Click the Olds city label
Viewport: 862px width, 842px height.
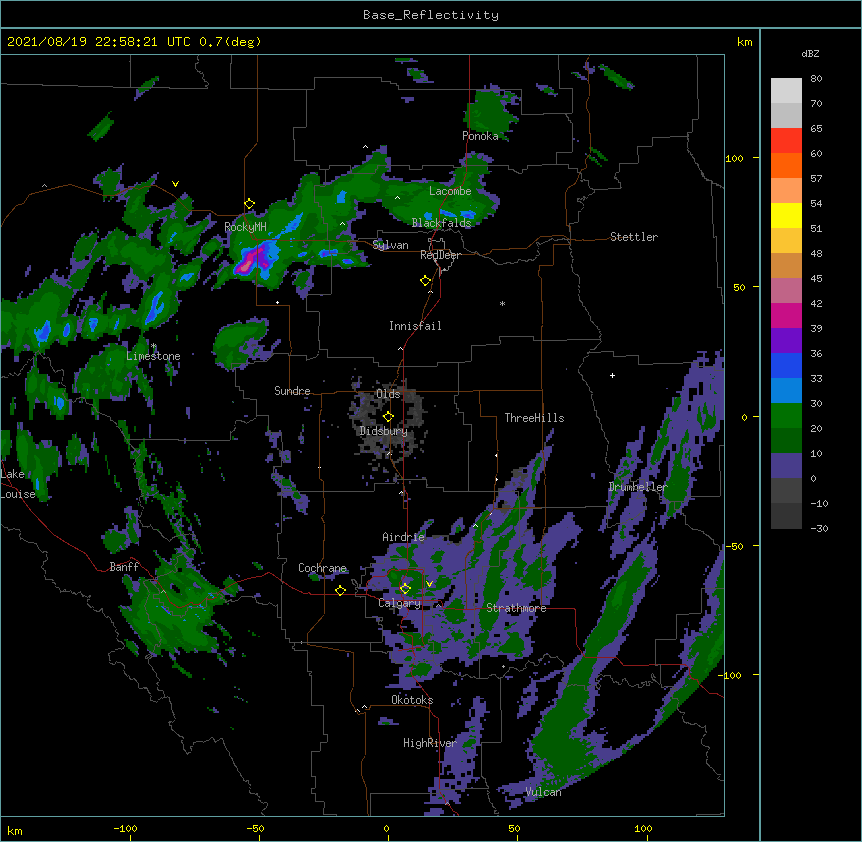[388, 394]
